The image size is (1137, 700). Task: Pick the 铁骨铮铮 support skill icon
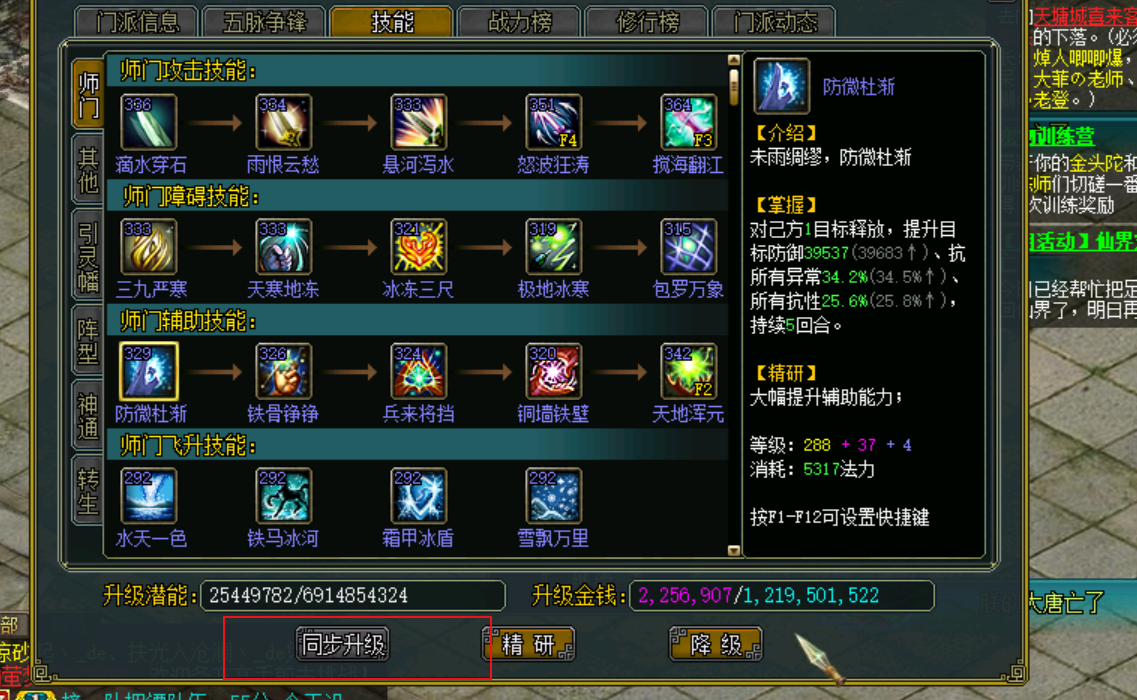284,371
